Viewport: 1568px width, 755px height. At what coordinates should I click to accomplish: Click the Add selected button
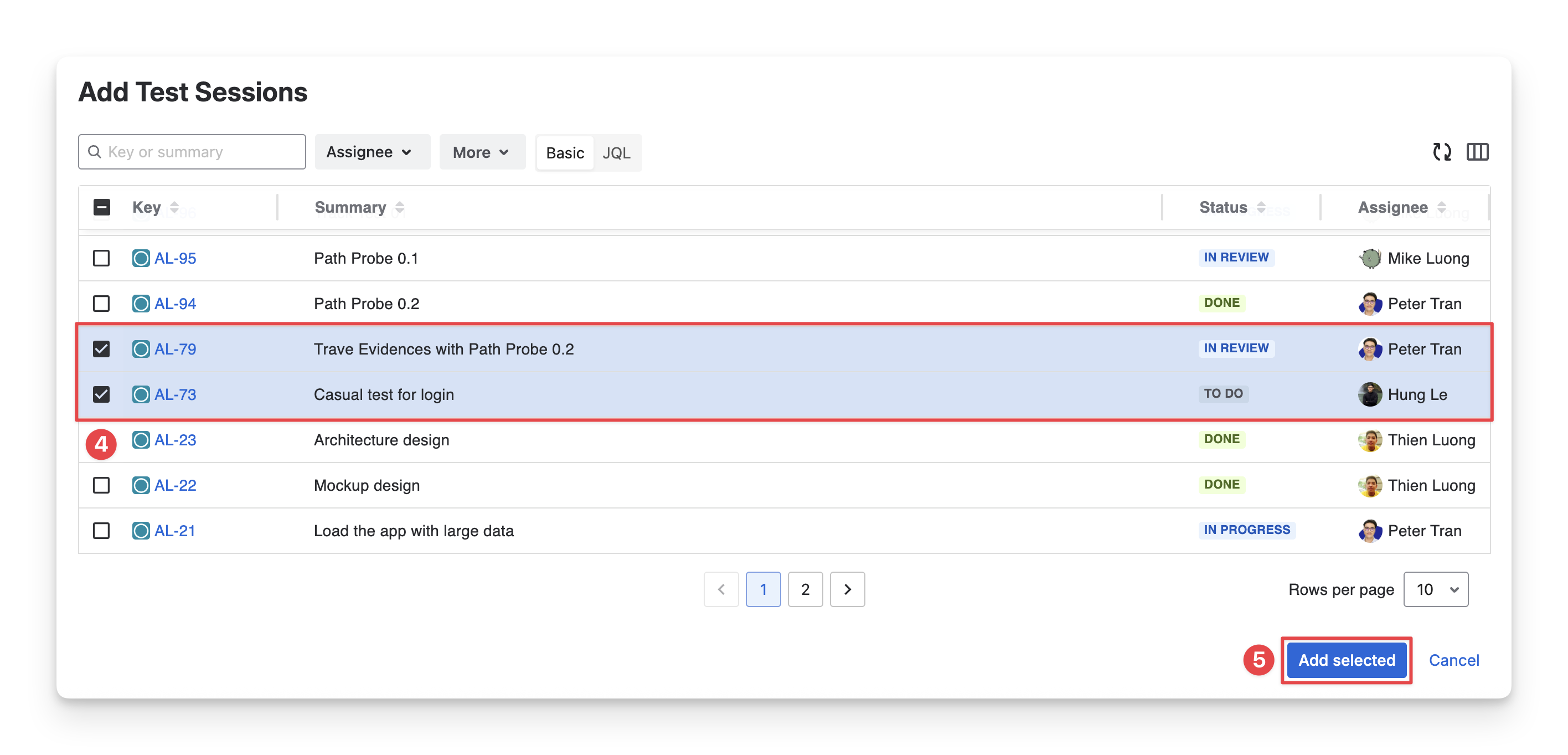1346,660
